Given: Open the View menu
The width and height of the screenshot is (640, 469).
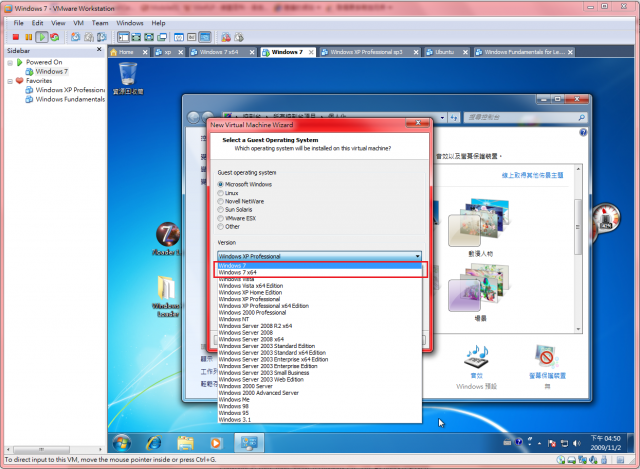Looking at the screenshot, I should tap(58, 23).
